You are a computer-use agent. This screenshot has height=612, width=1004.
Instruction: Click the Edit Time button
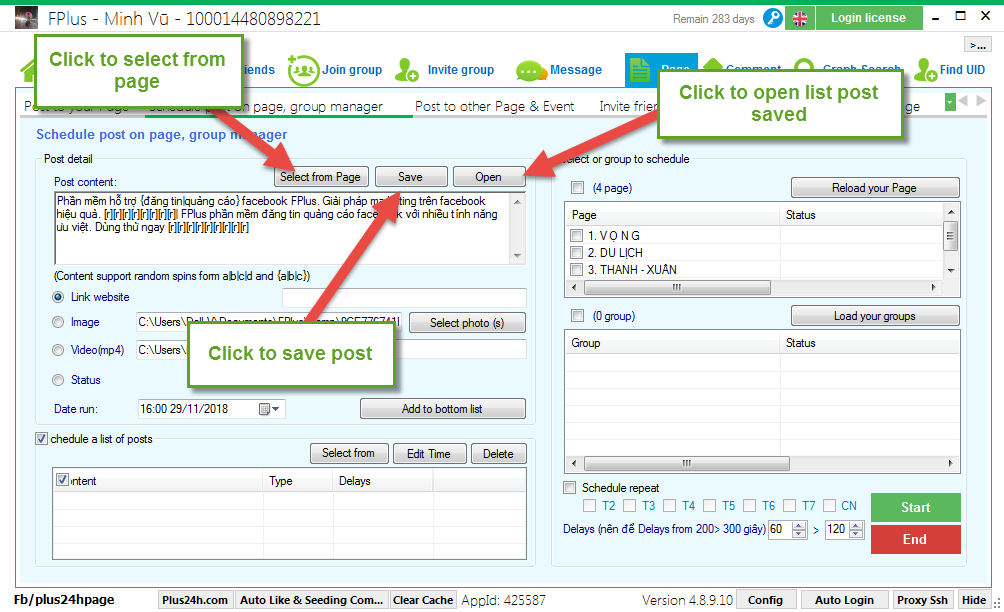tap(429, 453)
